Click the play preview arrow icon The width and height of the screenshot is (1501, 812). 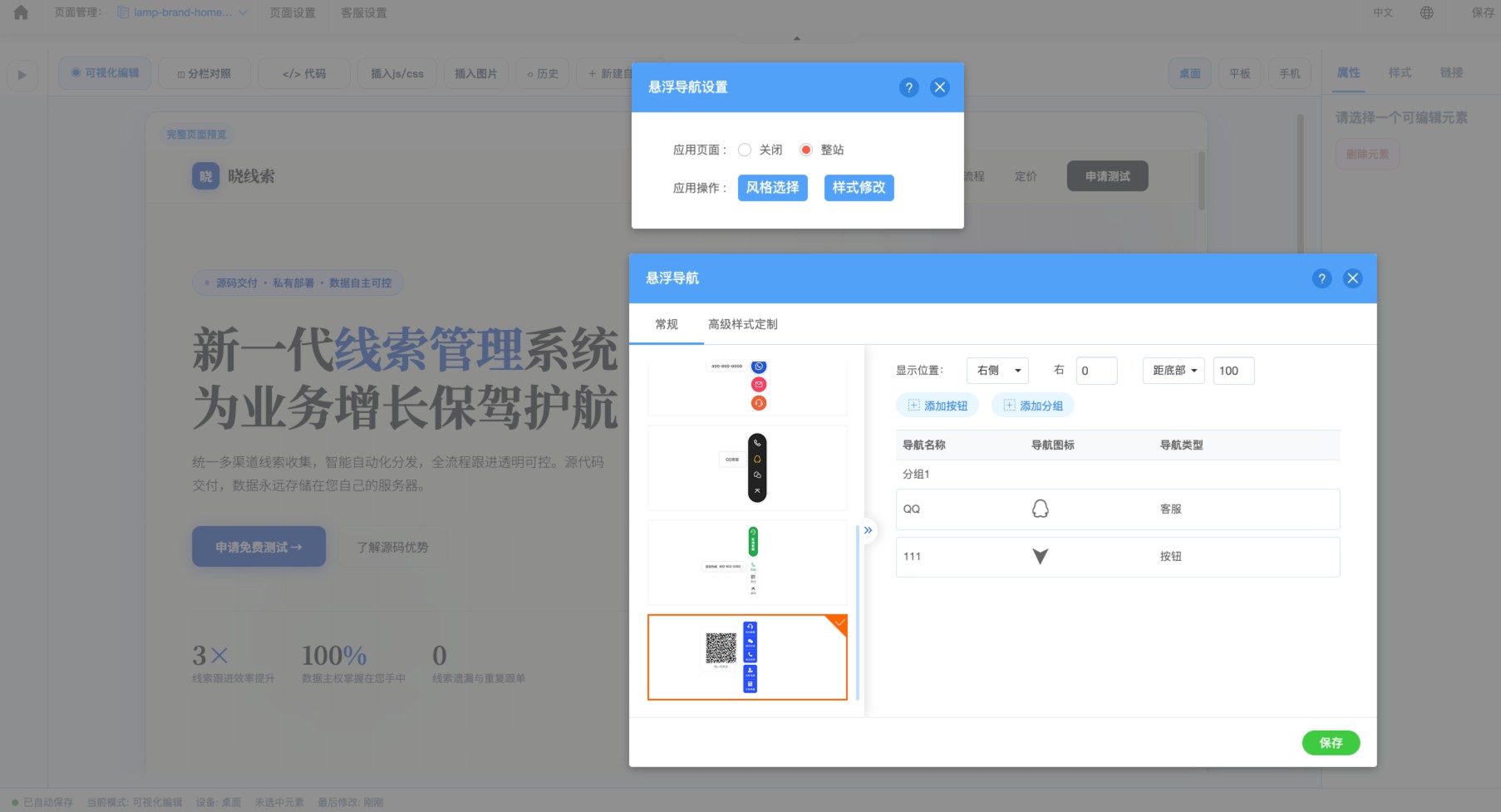click(x=22, y=75)
